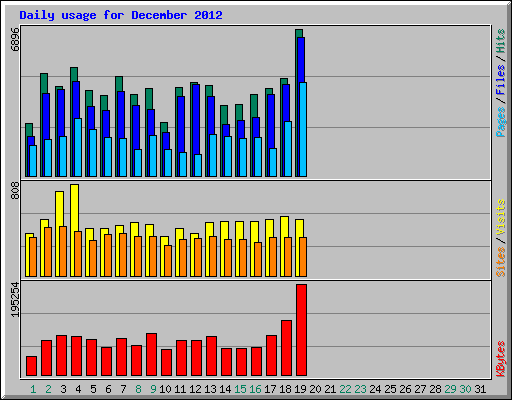Click day 21 on the date axis
Viewport: 512px width, 400px height.
point(330,389)
